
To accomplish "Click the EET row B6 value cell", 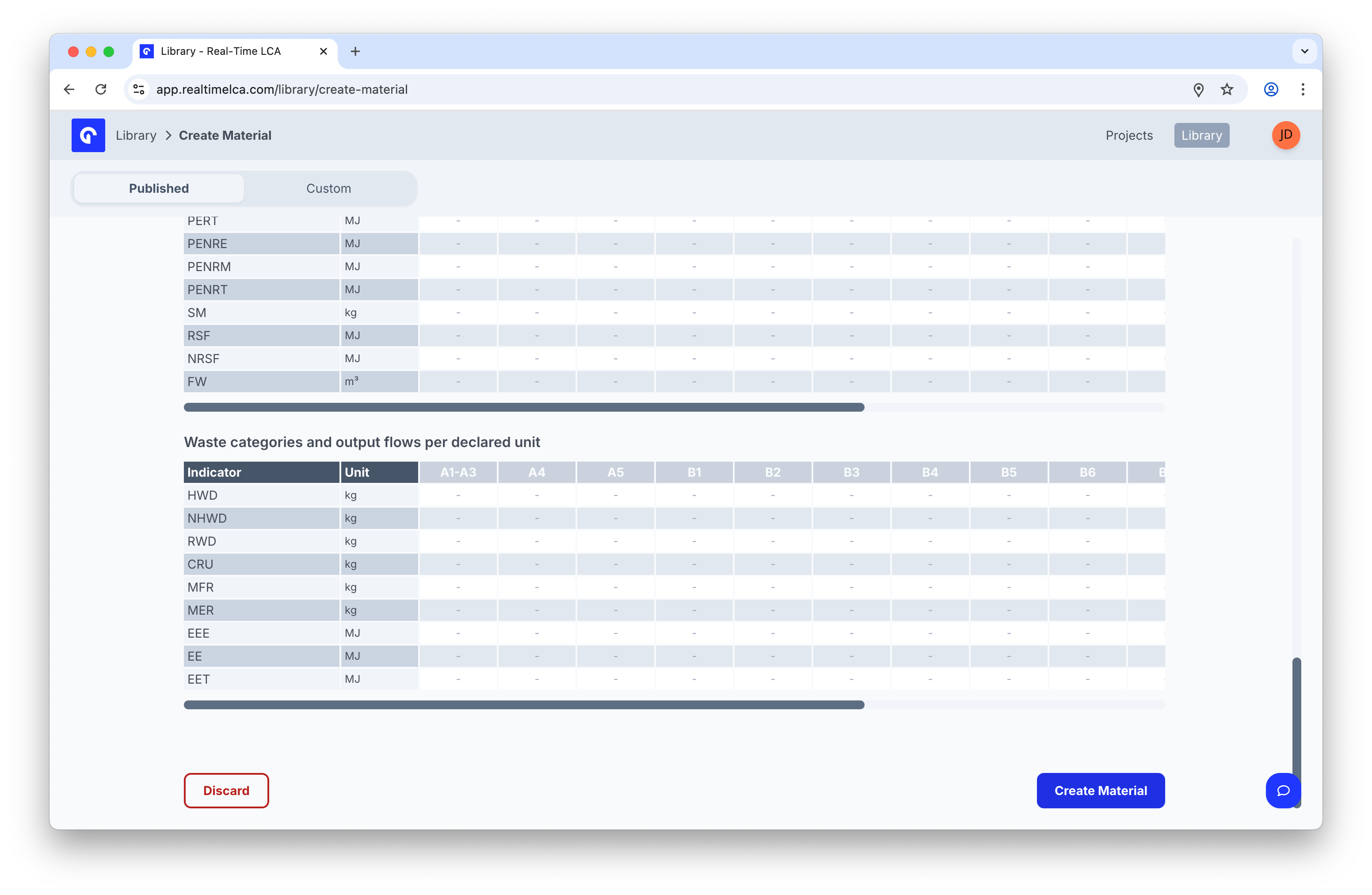I will [1088, 679].
